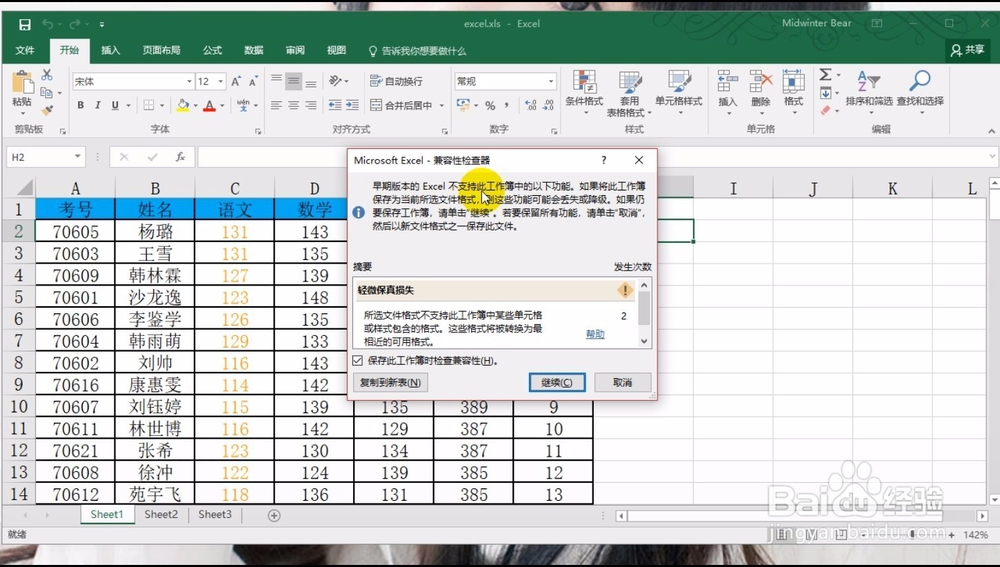Click the increase decimal icon
The width and height of the screenshot is (1000, 567).
531,105
